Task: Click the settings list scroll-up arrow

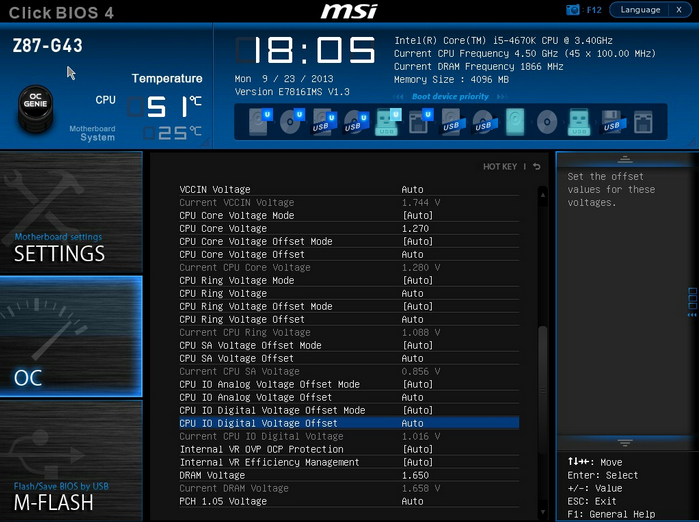Action: (543, 195)
